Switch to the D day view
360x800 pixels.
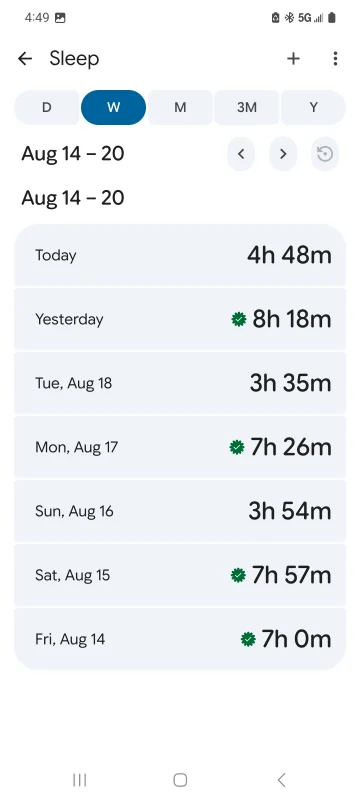tap(46, 107)
